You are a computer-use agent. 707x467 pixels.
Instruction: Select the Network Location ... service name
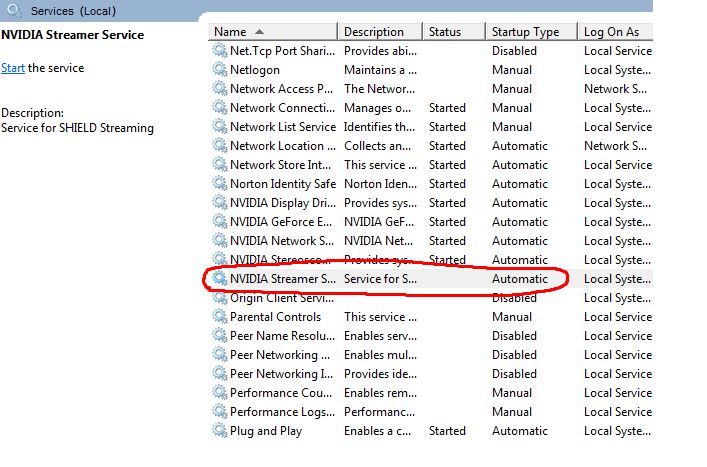283,146
